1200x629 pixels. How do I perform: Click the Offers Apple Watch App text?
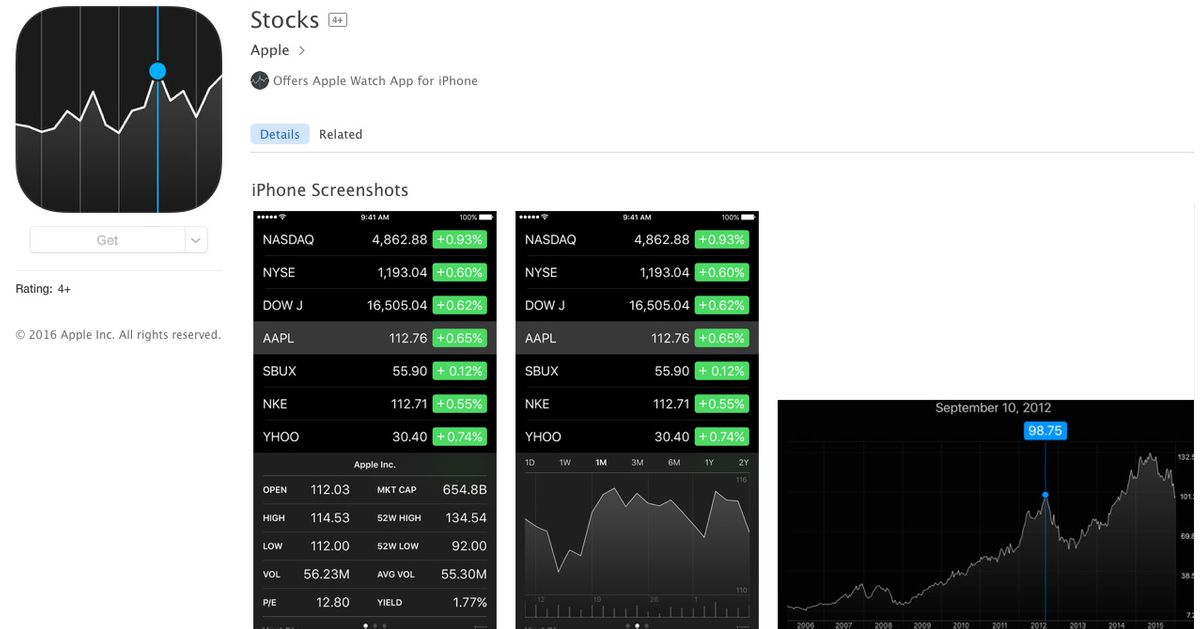pos(375,81)
